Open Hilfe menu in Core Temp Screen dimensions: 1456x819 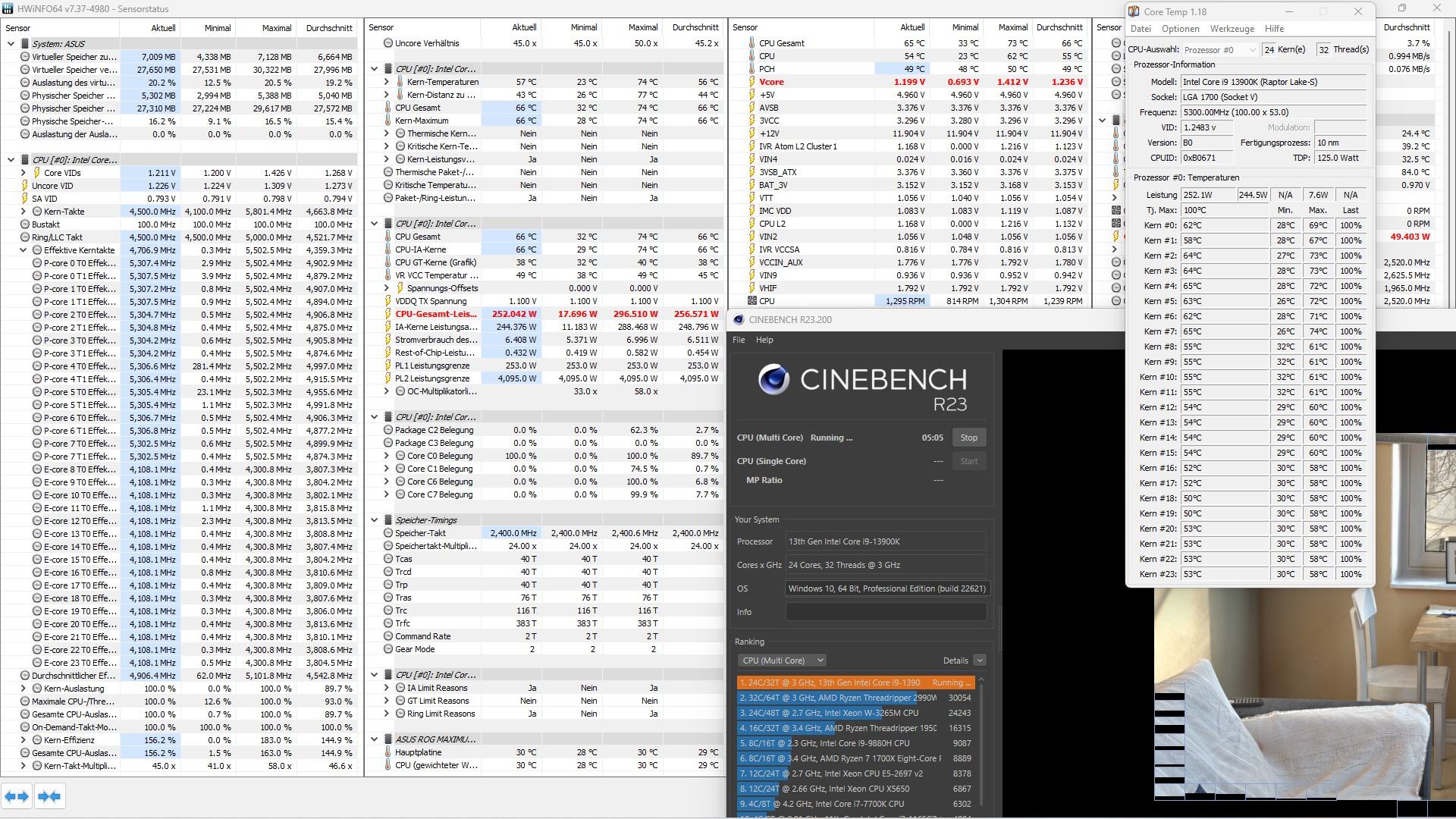click(x=1275, y=29)
